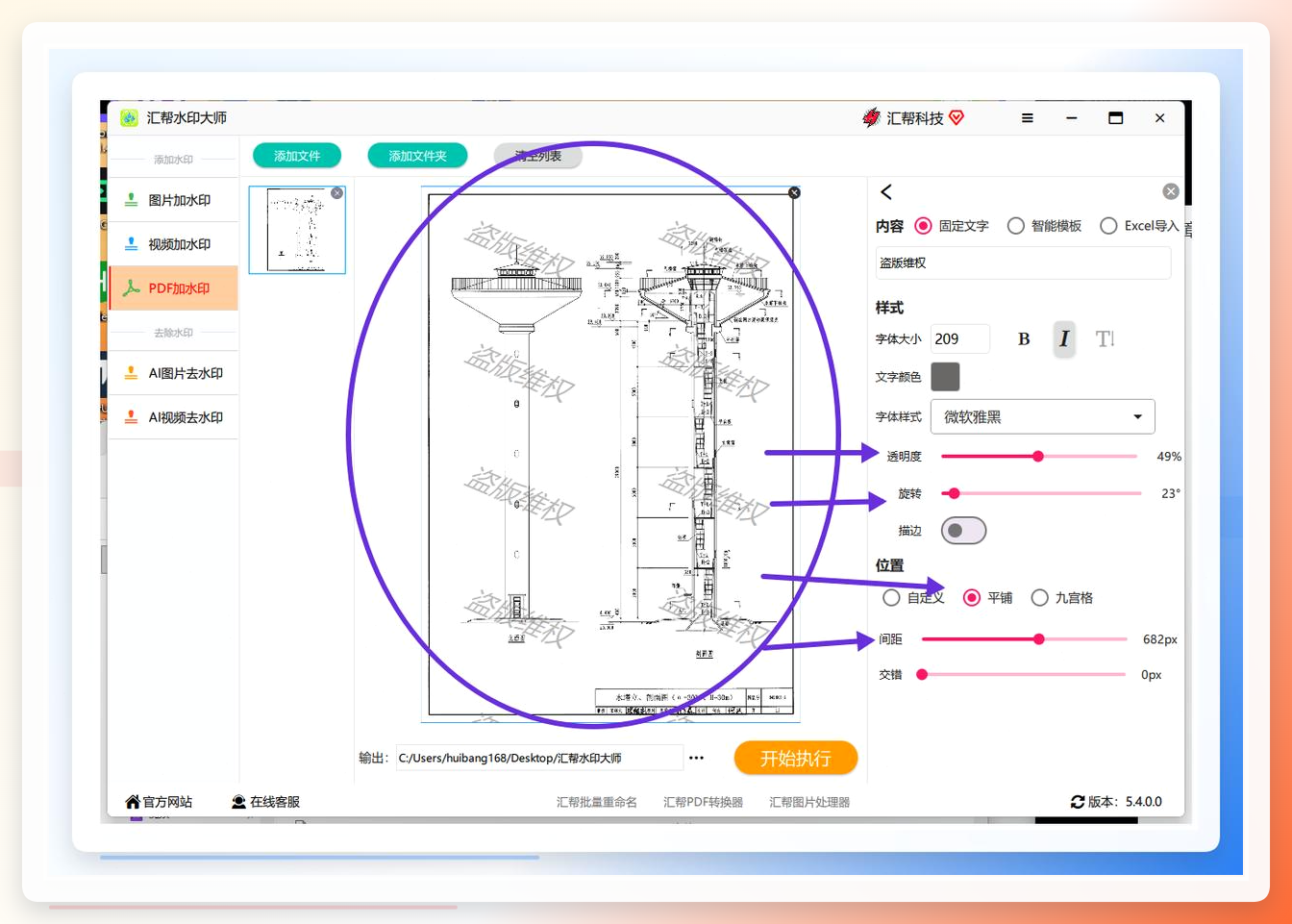Click the output path input field
The image size is (1292, 924).
tap(538, 758)
